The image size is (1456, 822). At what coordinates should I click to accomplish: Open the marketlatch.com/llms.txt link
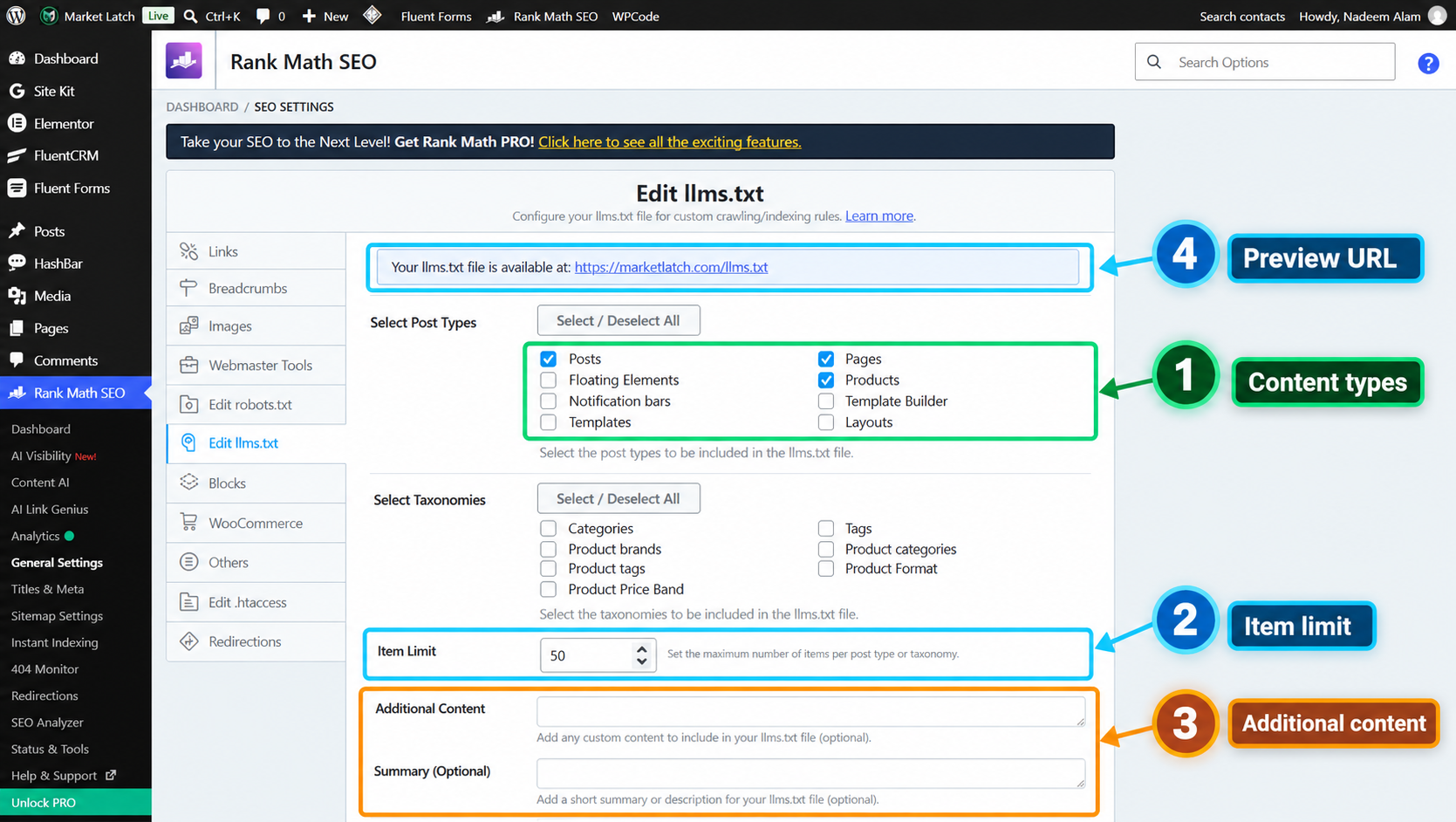671,267
